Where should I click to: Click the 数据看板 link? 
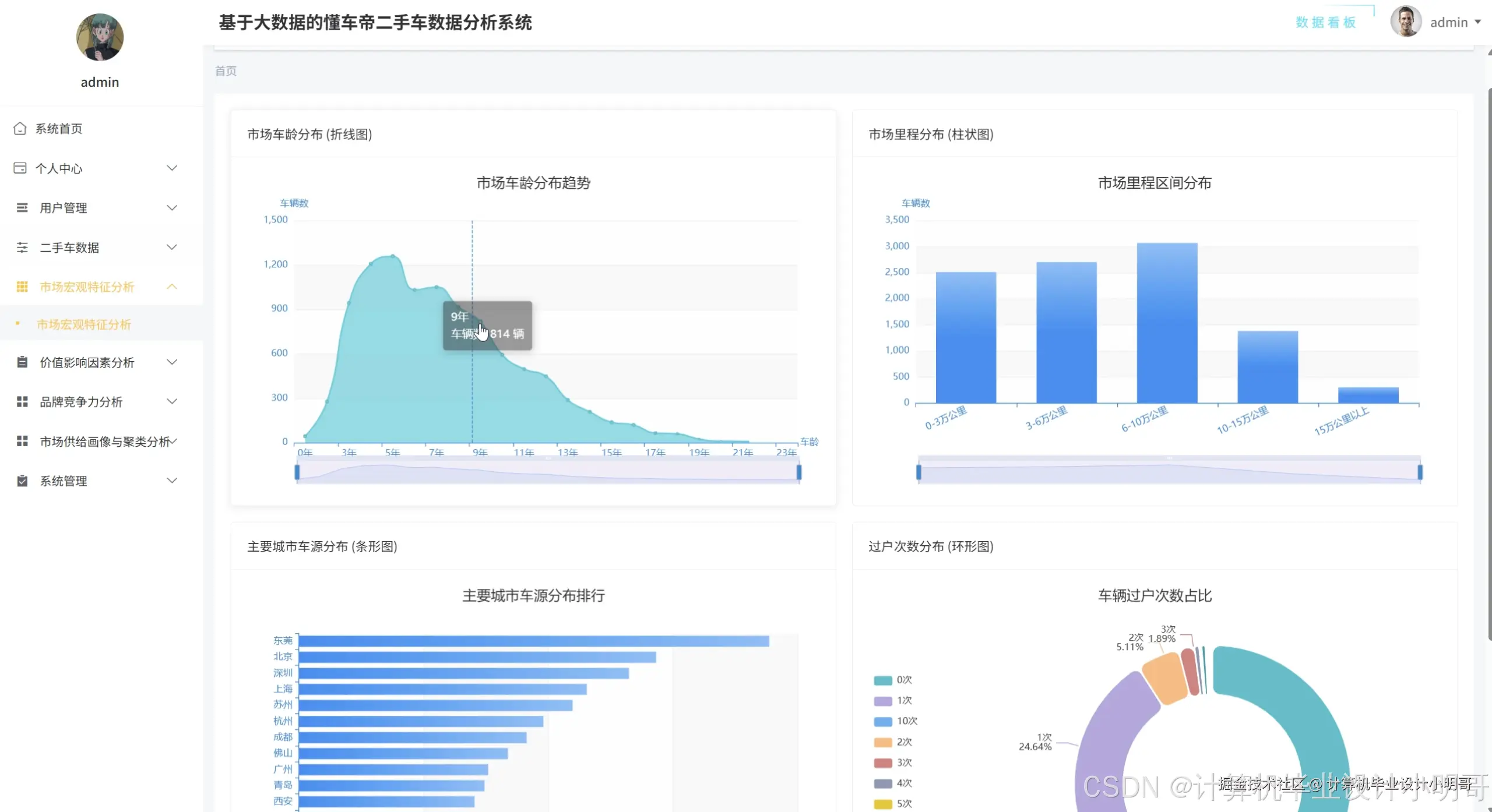point(1325,21)
